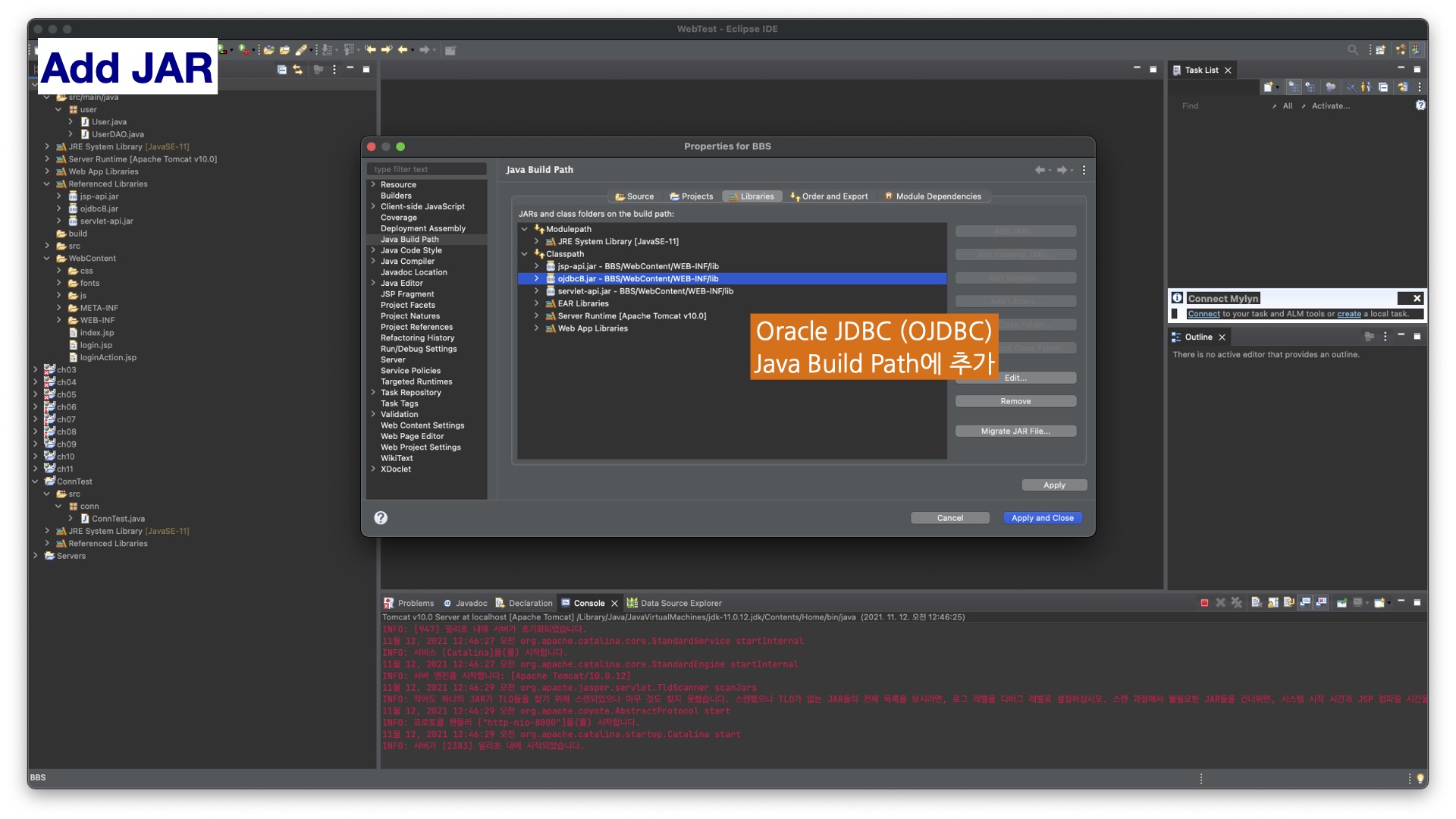Open the Data Source Explorer tab
Image resolution: width=1456 pixels, height=819 pixels.
pyautogui.click(x=674, y=604)
